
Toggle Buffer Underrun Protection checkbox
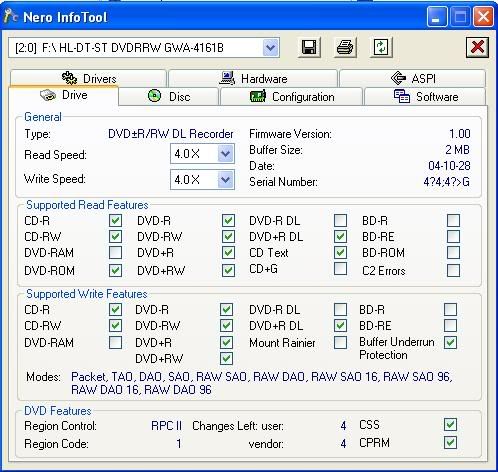(x=450, y=342)
